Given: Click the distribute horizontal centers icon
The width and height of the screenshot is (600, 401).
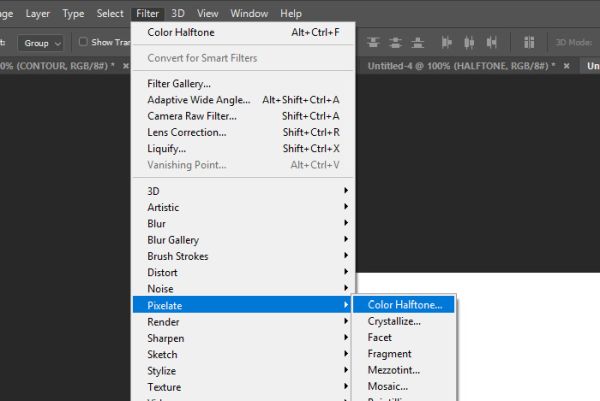Looking at the screenshot, I should click(x=469, y=42).
